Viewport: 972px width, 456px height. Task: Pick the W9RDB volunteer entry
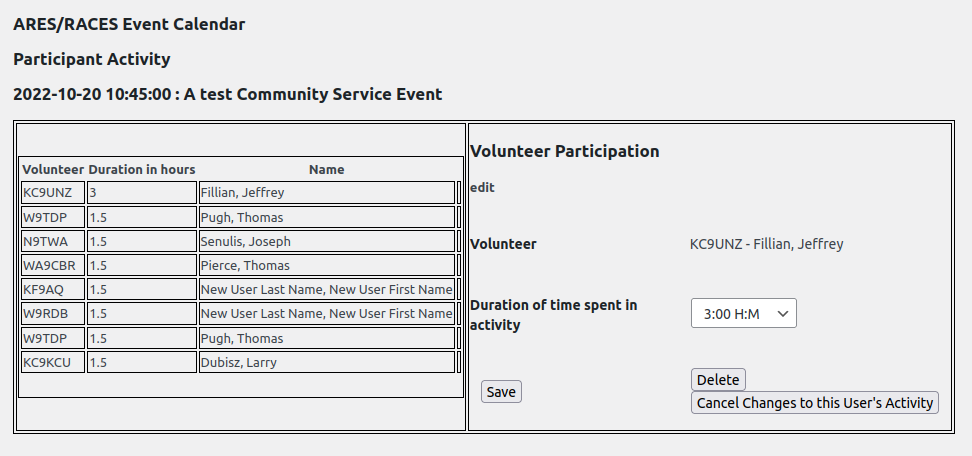tap(52, 313)
